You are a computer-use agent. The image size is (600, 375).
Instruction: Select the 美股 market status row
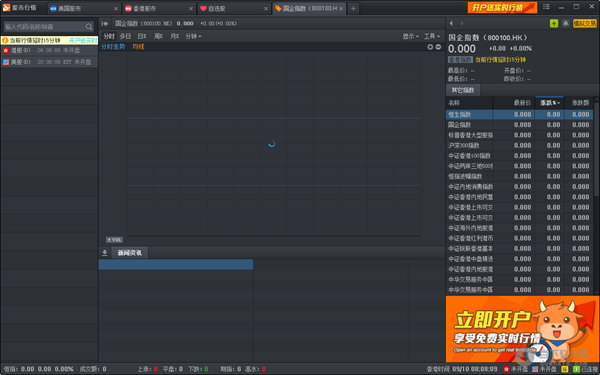[49, 62]
